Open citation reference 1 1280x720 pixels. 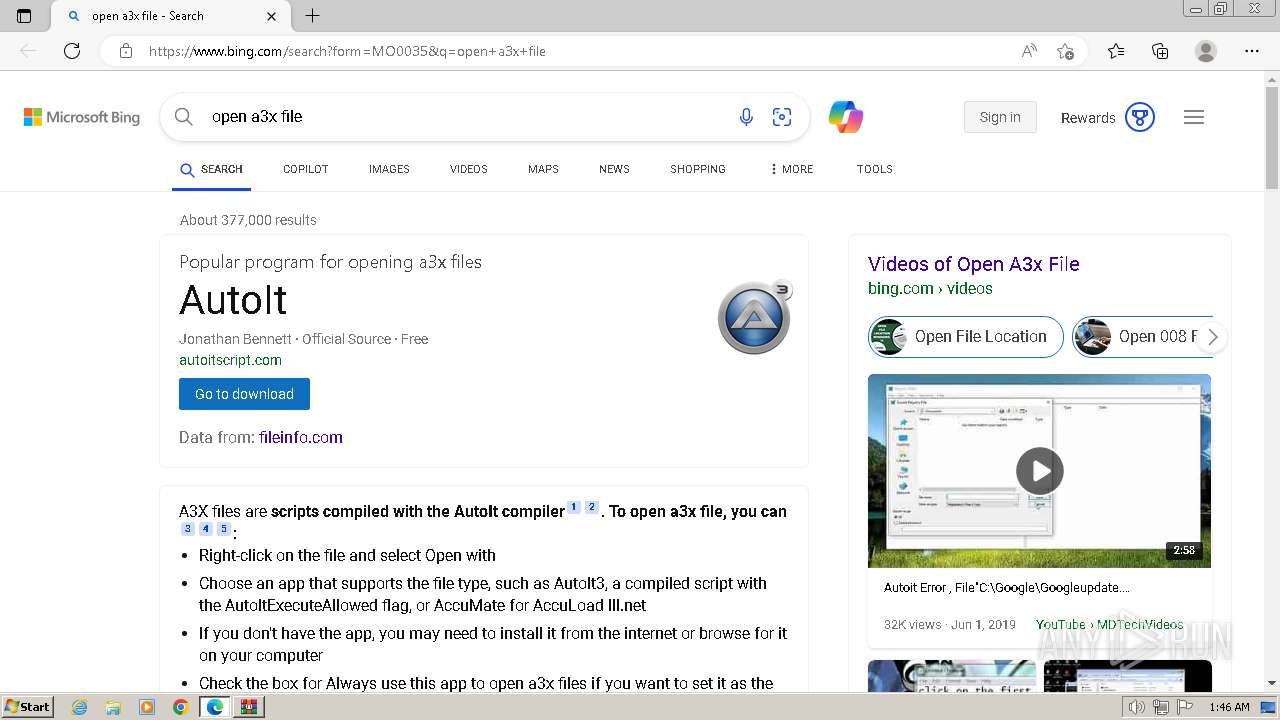click(574, 507)
